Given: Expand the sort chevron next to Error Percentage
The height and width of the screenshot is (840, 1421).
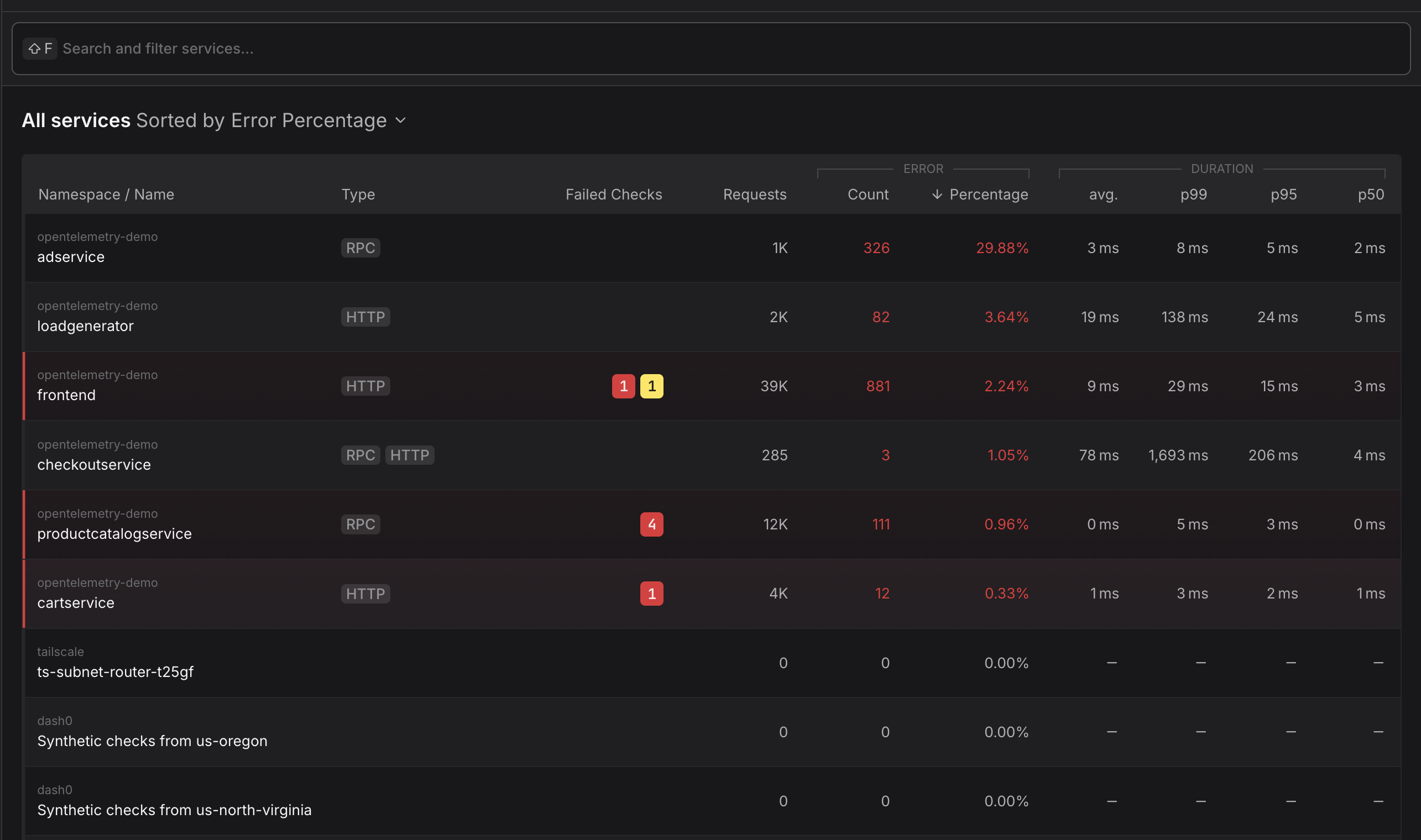Looking at the screenshot, I should [400, 120].
